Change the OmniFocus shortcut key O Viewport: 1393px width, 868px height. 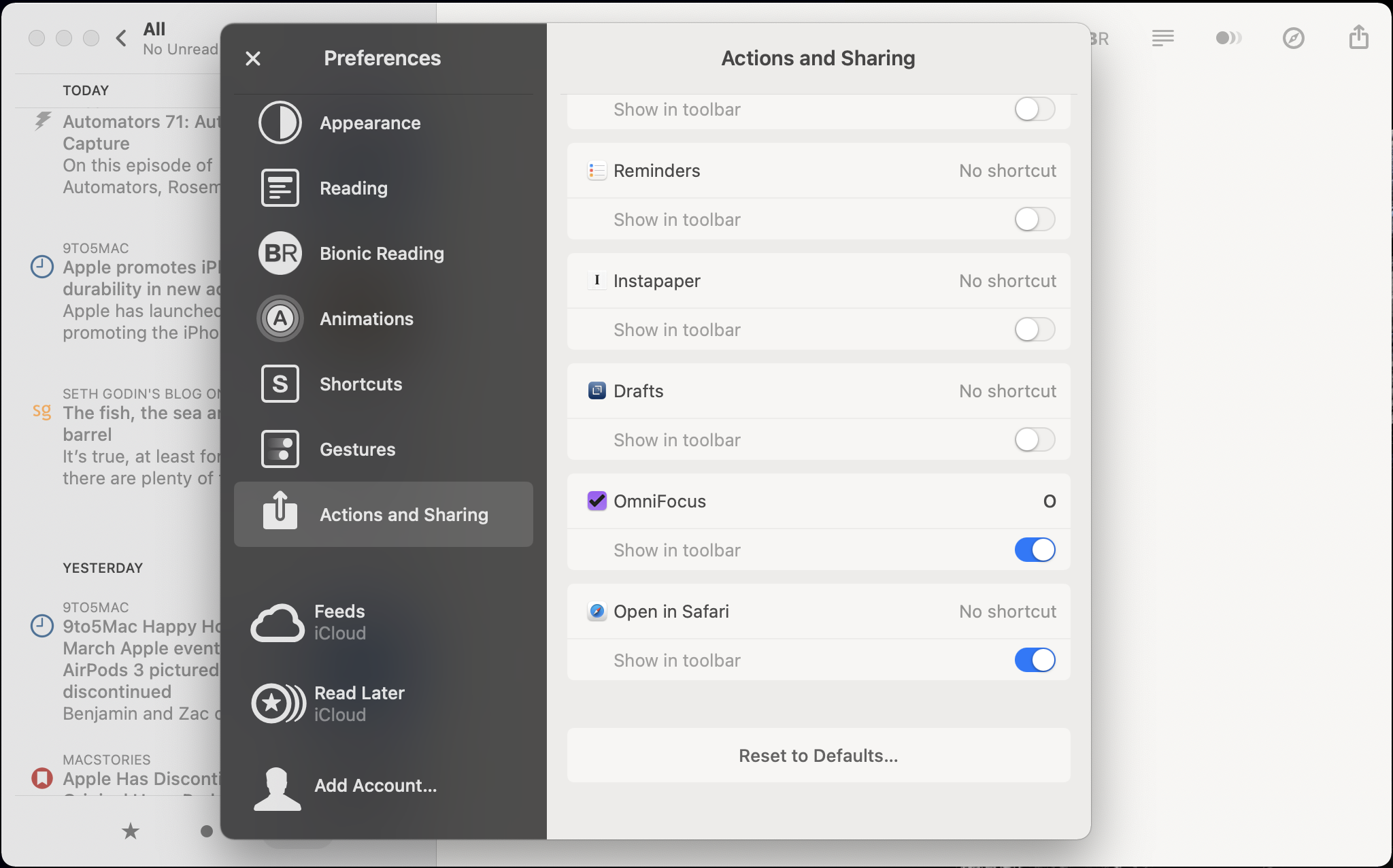coord(1049,501)
